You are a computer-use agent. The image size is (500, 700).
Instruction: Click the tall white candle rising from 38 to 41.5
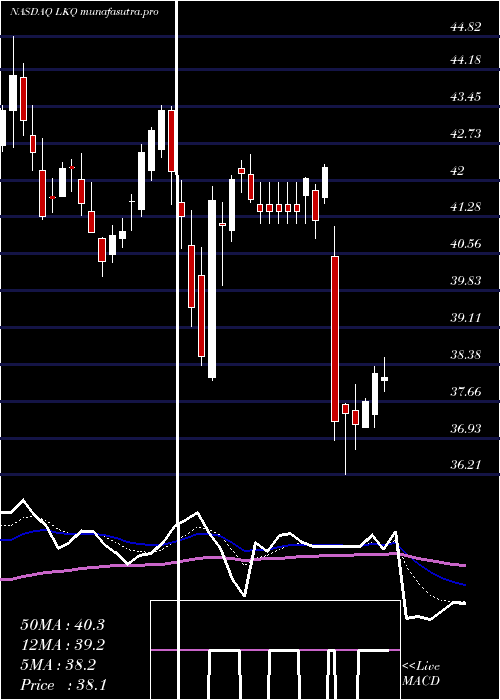coord(212,289)
